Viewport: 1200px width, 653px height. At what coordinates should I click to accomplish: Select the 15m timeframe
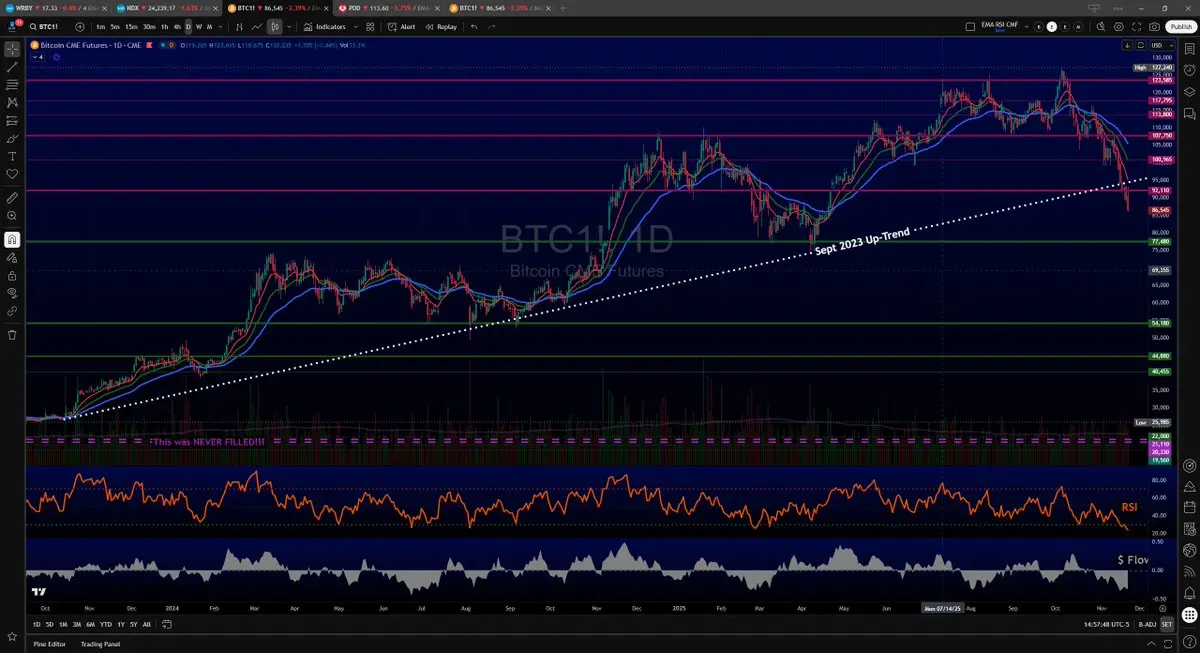point(131,27)
